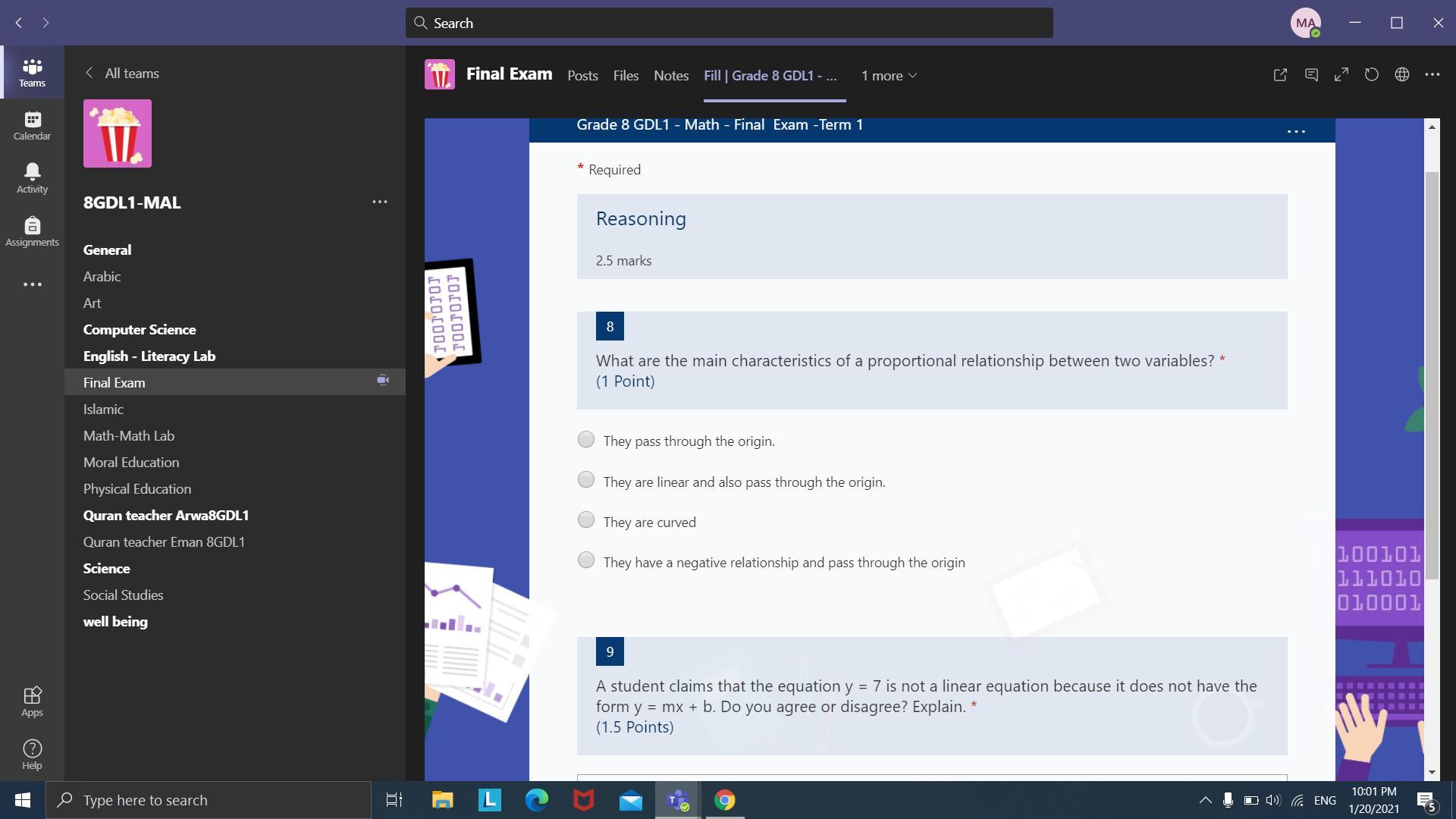Open the Apps icon in the sidebar
The width and height of the screenshot is (1456, 819).
(x=32, y=701)
